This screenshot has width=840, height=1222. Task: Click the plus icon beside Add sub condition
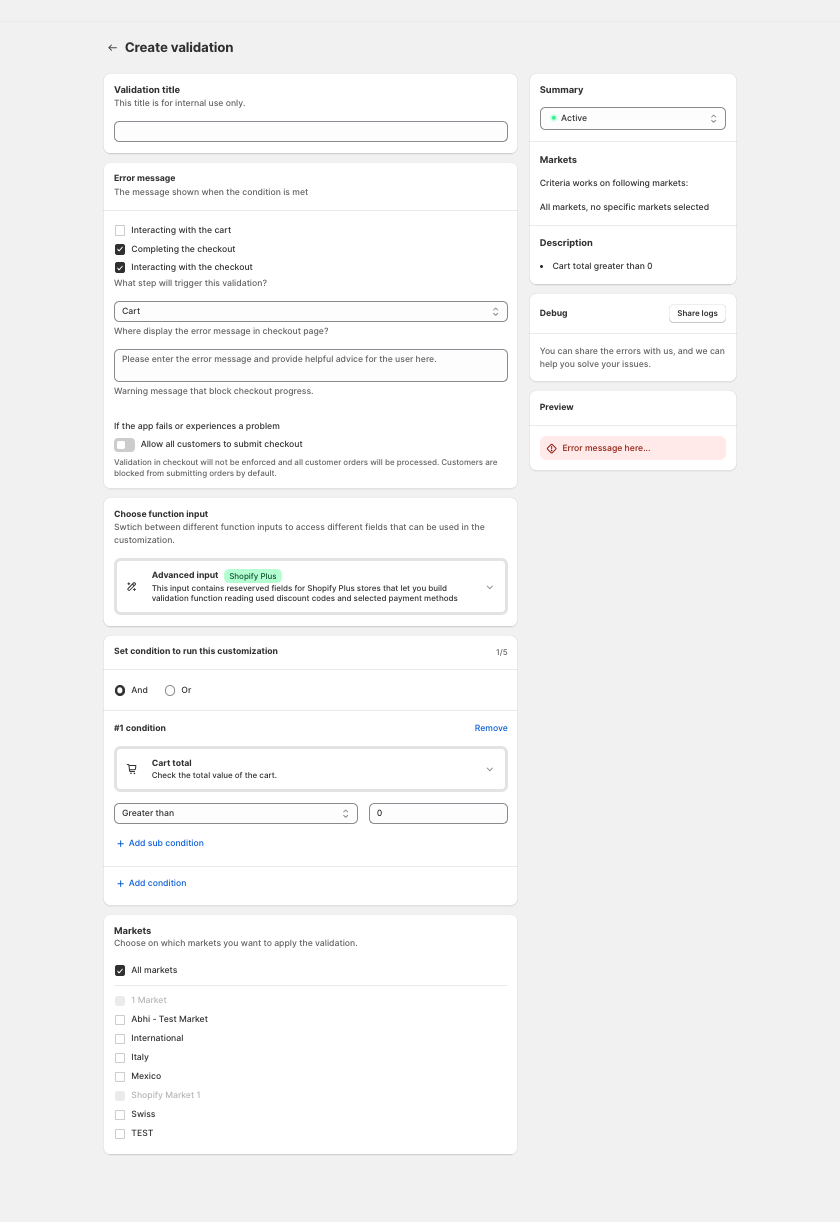click(x=121, y=844)
